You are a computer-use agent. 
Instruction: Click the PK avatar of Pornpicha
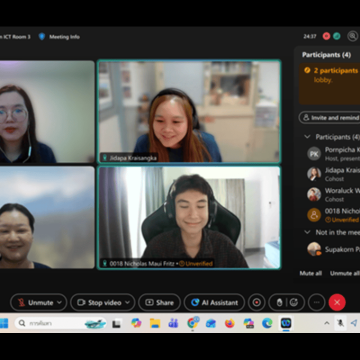click(x=314, y=154)
